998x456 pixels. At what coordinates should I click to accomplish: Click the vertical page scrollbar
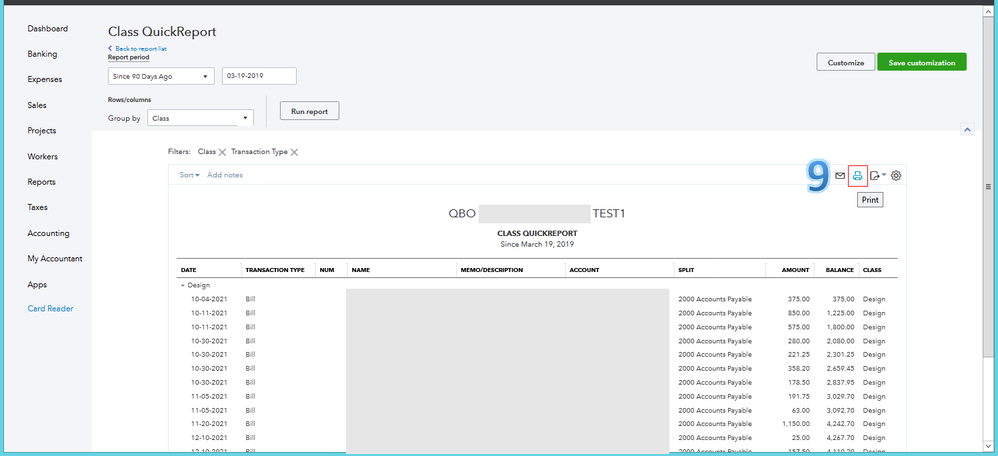pos(988,187)
